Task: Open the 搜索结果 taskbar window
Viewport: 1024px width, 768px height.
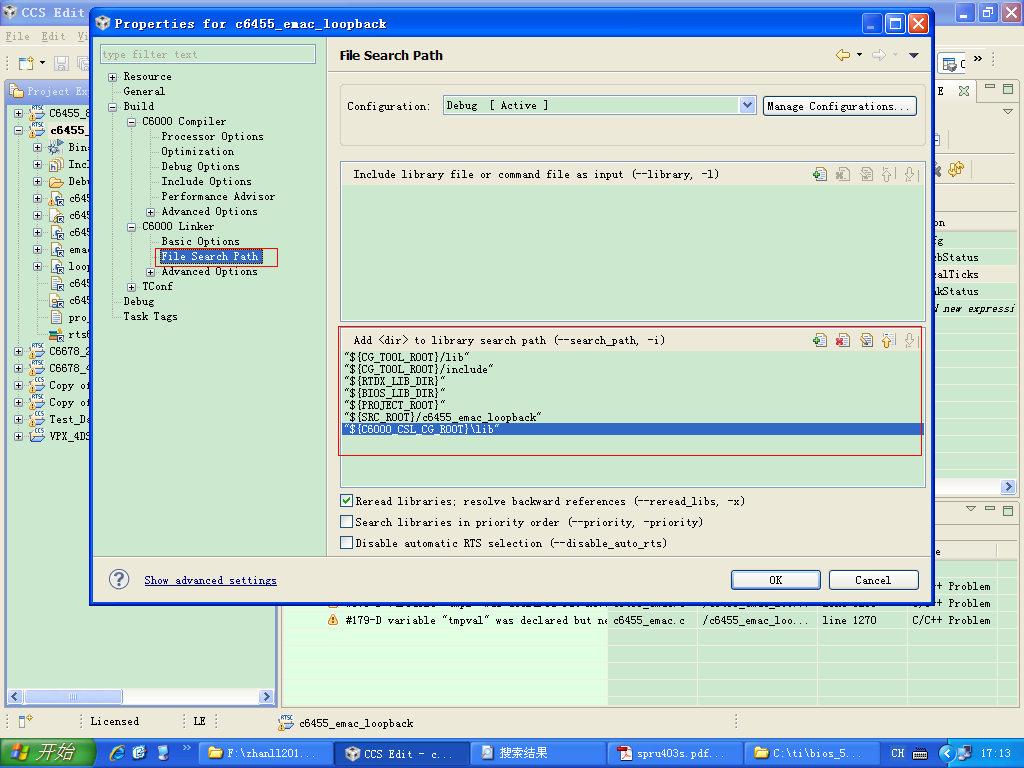Action: 537,753
